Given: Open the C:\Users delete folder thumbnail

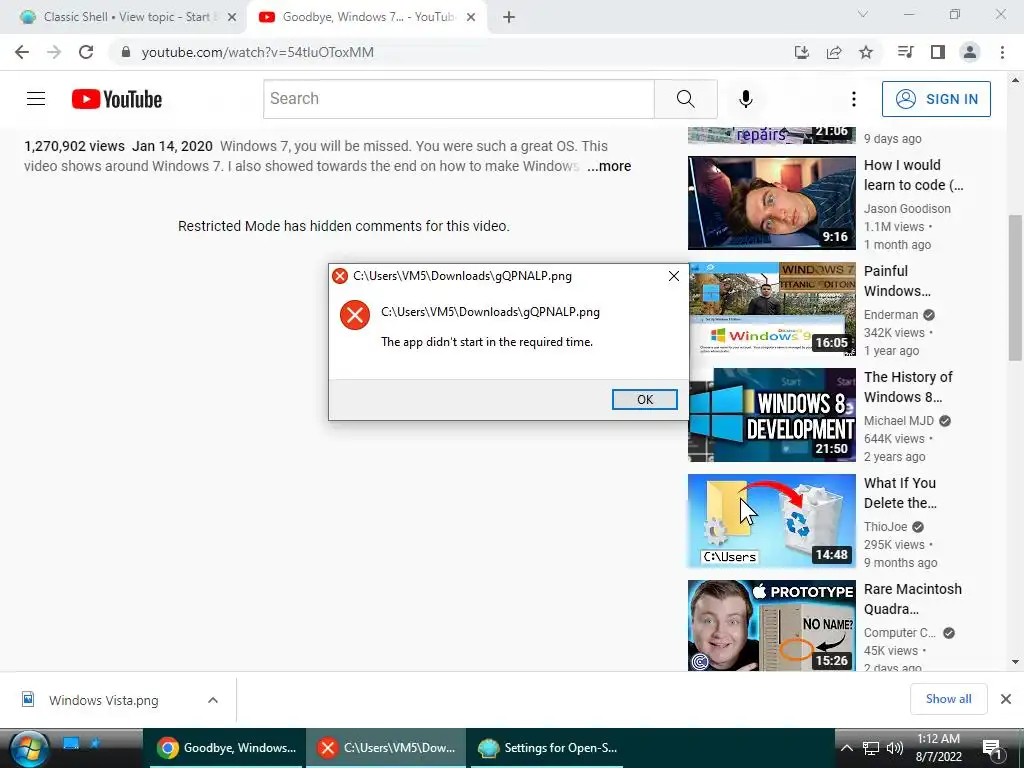Looking at the screenshot, I should (771, 520).
